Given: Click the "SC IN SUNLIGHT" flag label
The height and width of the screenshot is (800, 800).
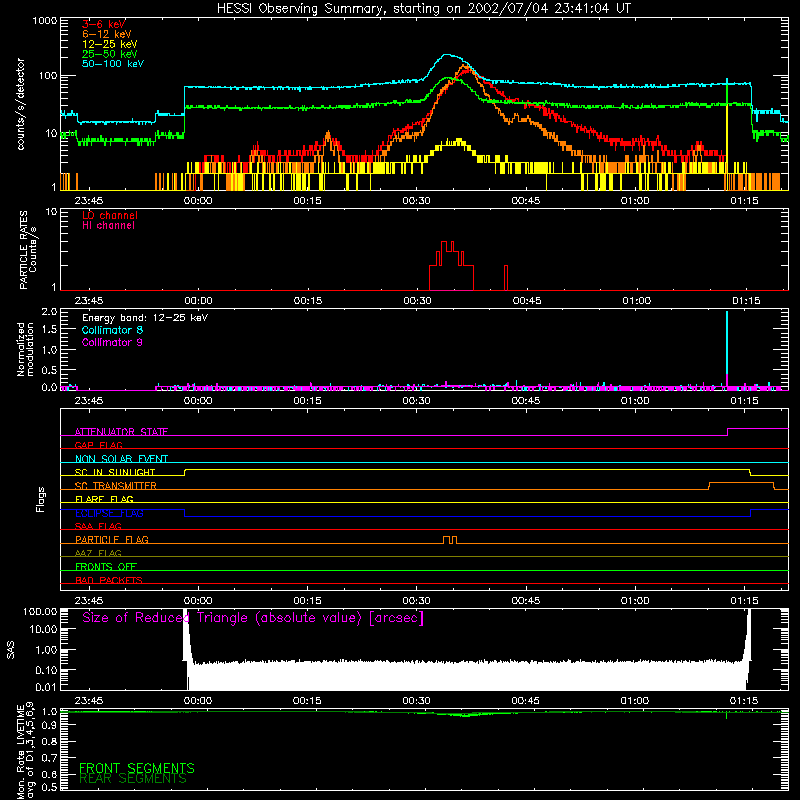Looking at the screenshot, I should pyautogui.click(x=115, y=472).
